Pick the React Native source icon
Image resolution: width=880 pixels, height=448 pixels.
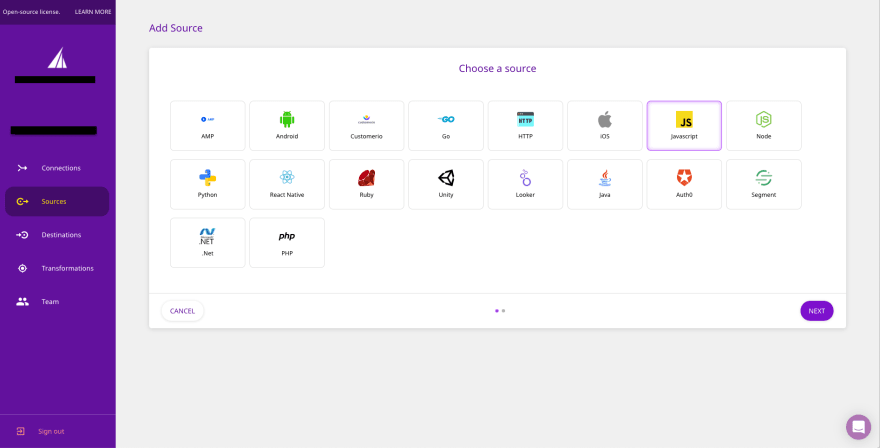pos(287,177)
